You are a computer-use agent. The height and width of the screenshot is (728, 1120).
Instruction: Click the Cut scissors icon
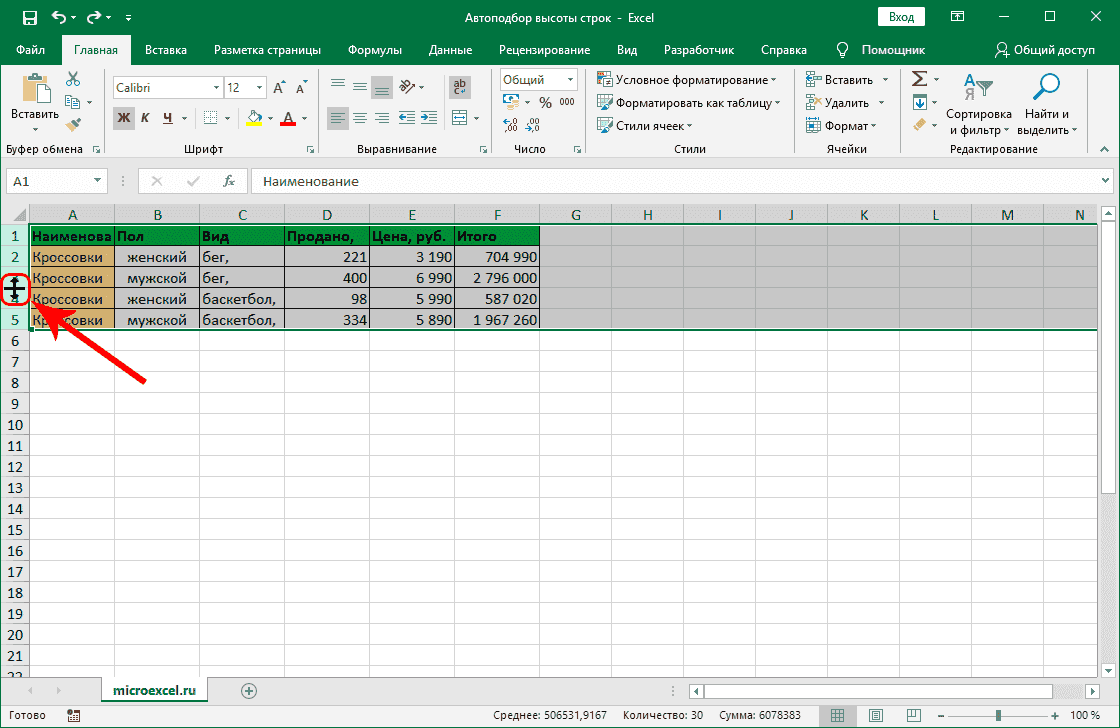(x=73, y=80)
